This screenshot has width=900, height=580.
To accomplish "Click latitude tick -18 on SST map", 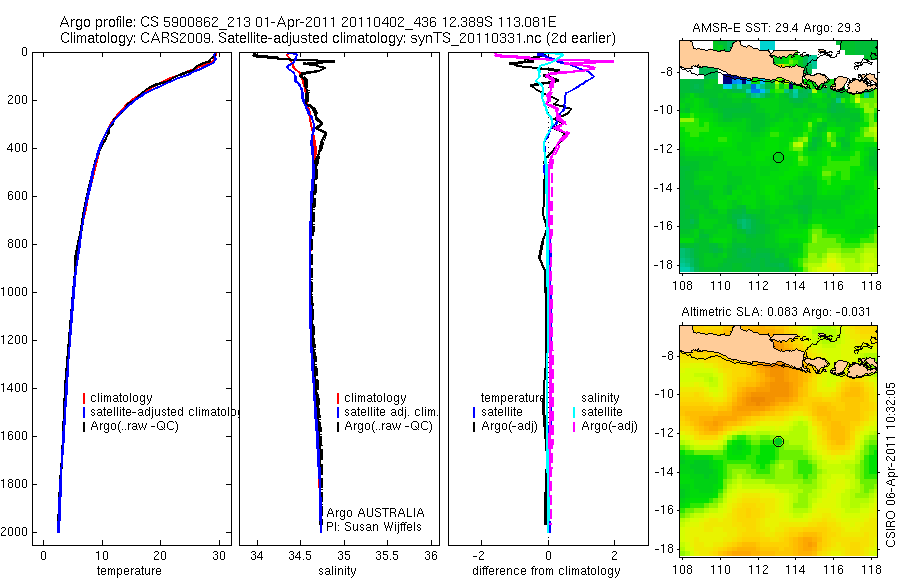I will pos(664,265).
